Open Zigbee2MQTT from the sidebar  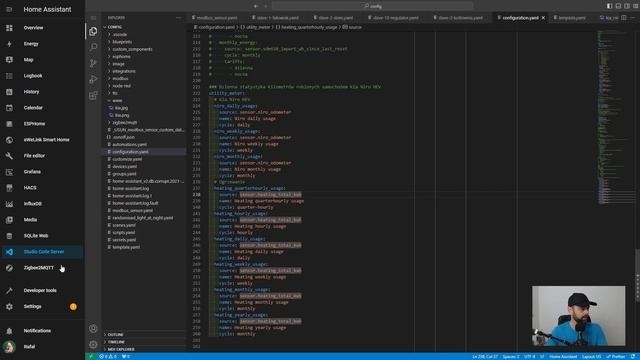click(42, 268)
